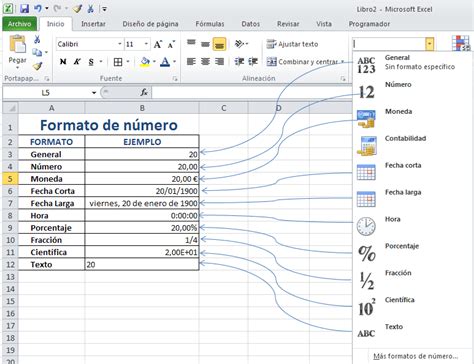474x364 pixels.
Task: Apply the font color A
Action: [165, 62]
